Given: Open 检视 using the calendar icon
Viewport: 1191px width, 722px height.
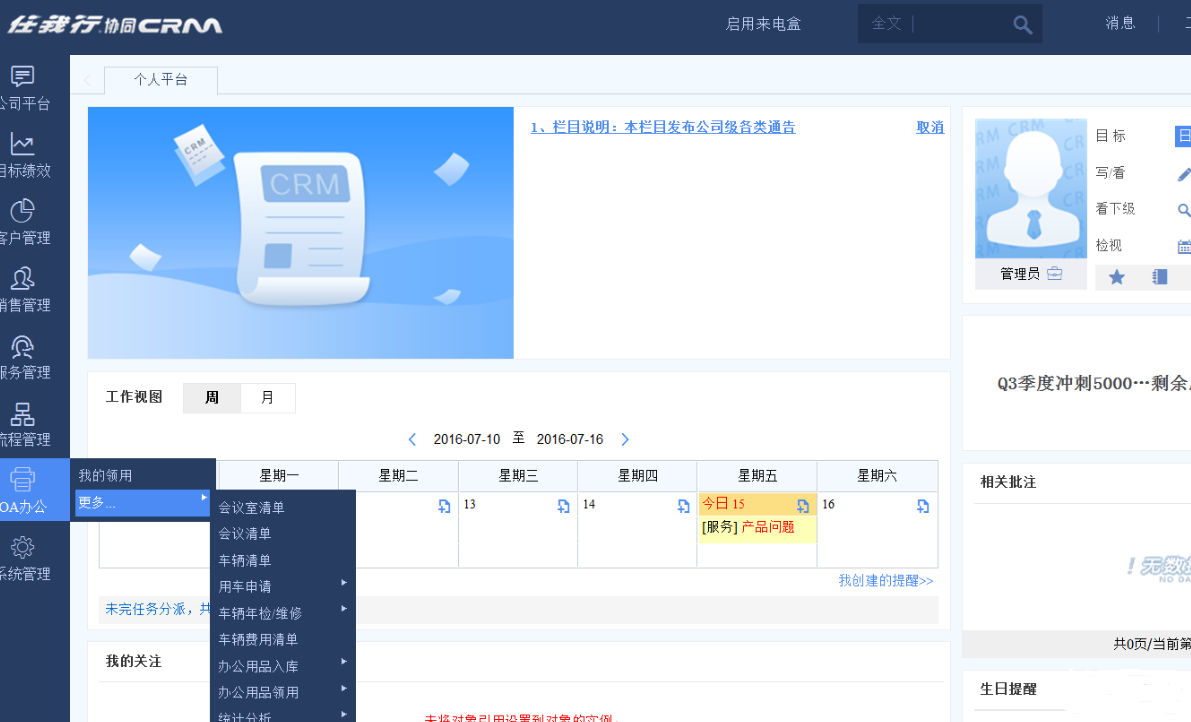Looking at the screenshot, I should click(x=1184, y=245).
